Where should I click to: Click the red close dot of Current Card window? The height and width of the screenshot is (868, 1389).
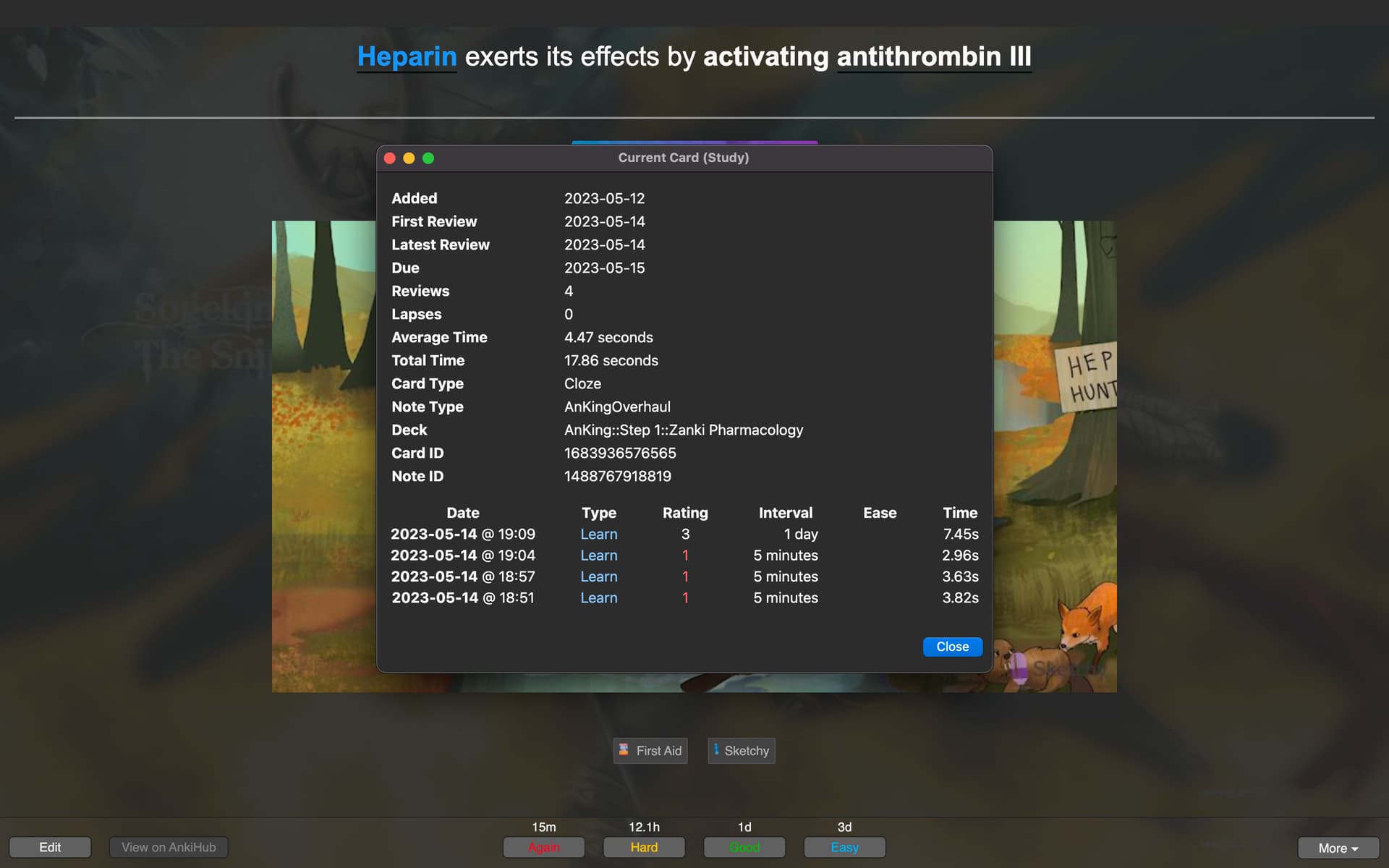(389, 158)
